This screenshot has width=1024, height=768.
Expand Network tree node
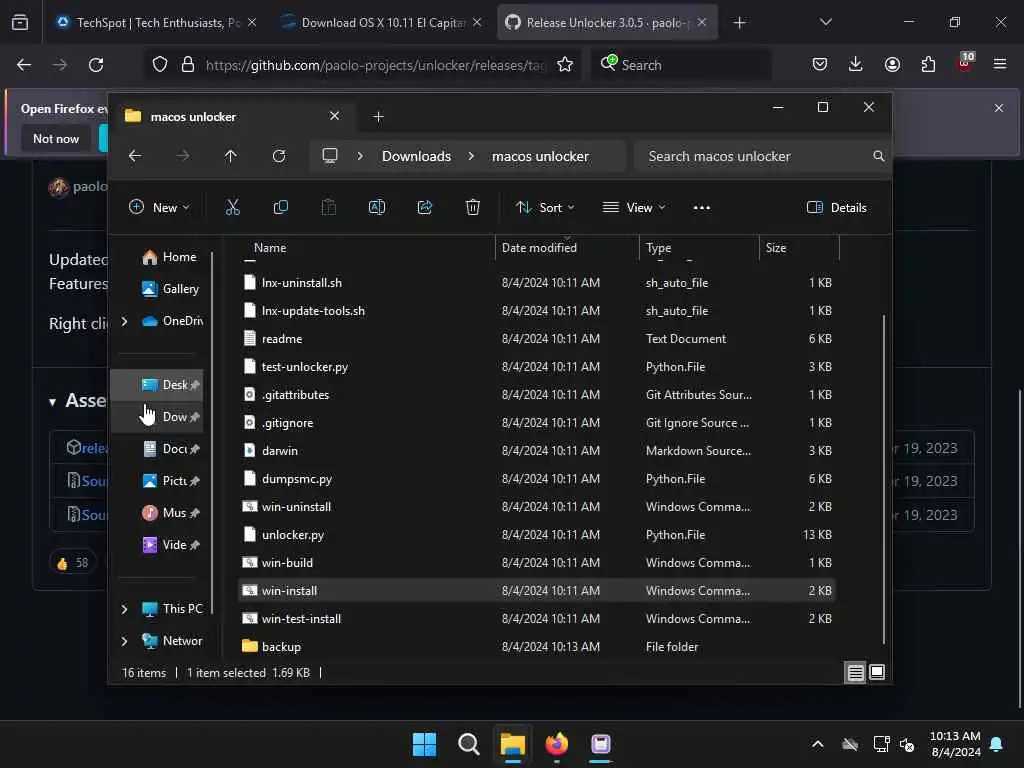pos(124,641)
